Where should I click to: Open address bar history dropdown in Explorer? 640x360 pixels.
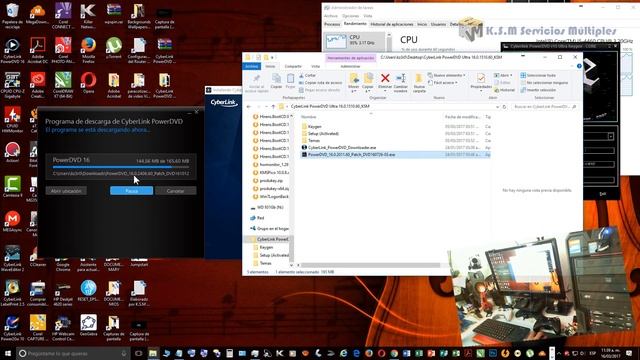(497, 107)
